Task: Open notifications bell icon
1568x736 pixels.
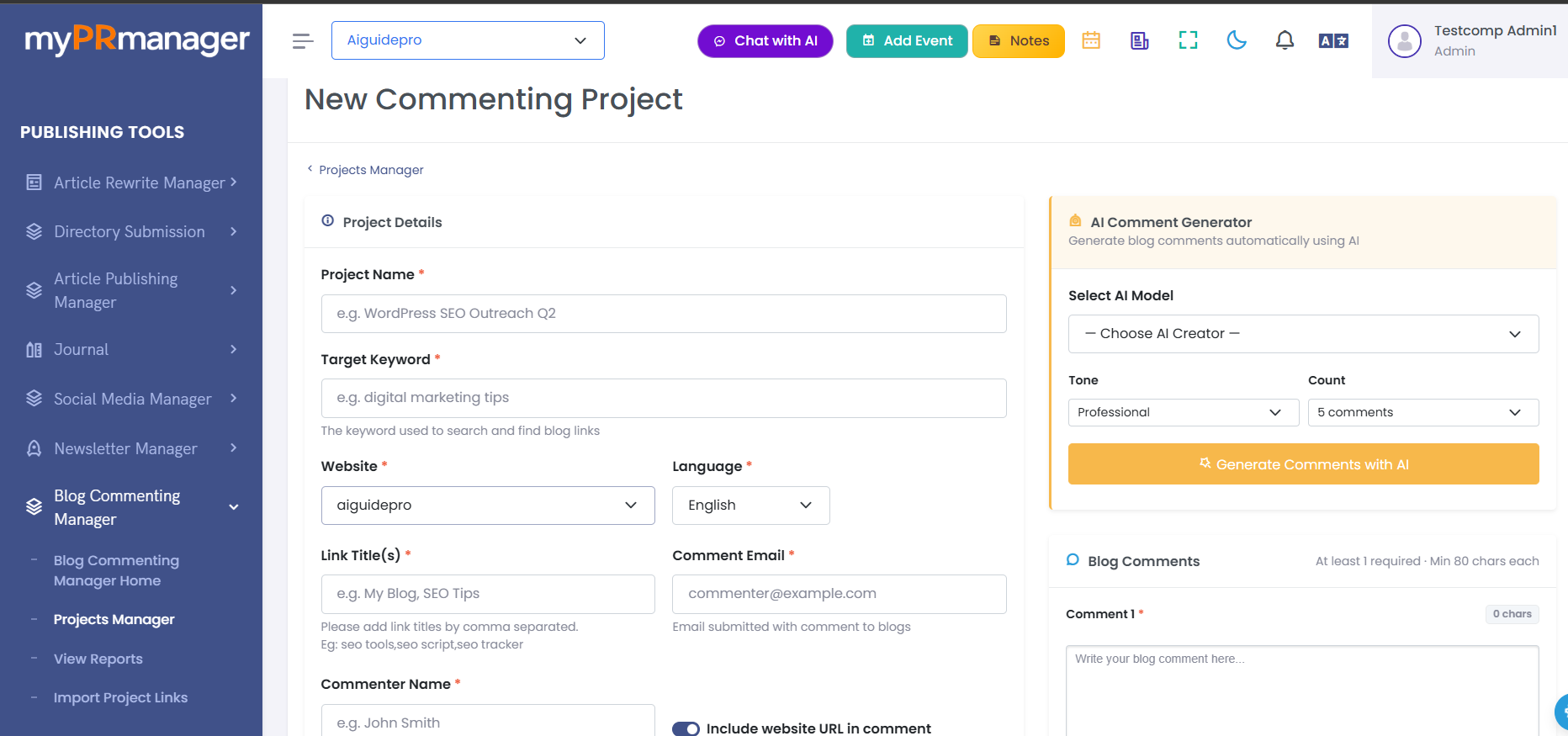Action: (x=1285, y=40)
